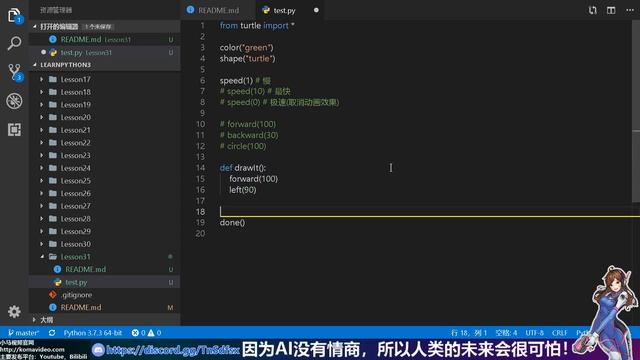Click the def drawIt(): line
This screenshot has width=640, height=360.
(243, 167)
